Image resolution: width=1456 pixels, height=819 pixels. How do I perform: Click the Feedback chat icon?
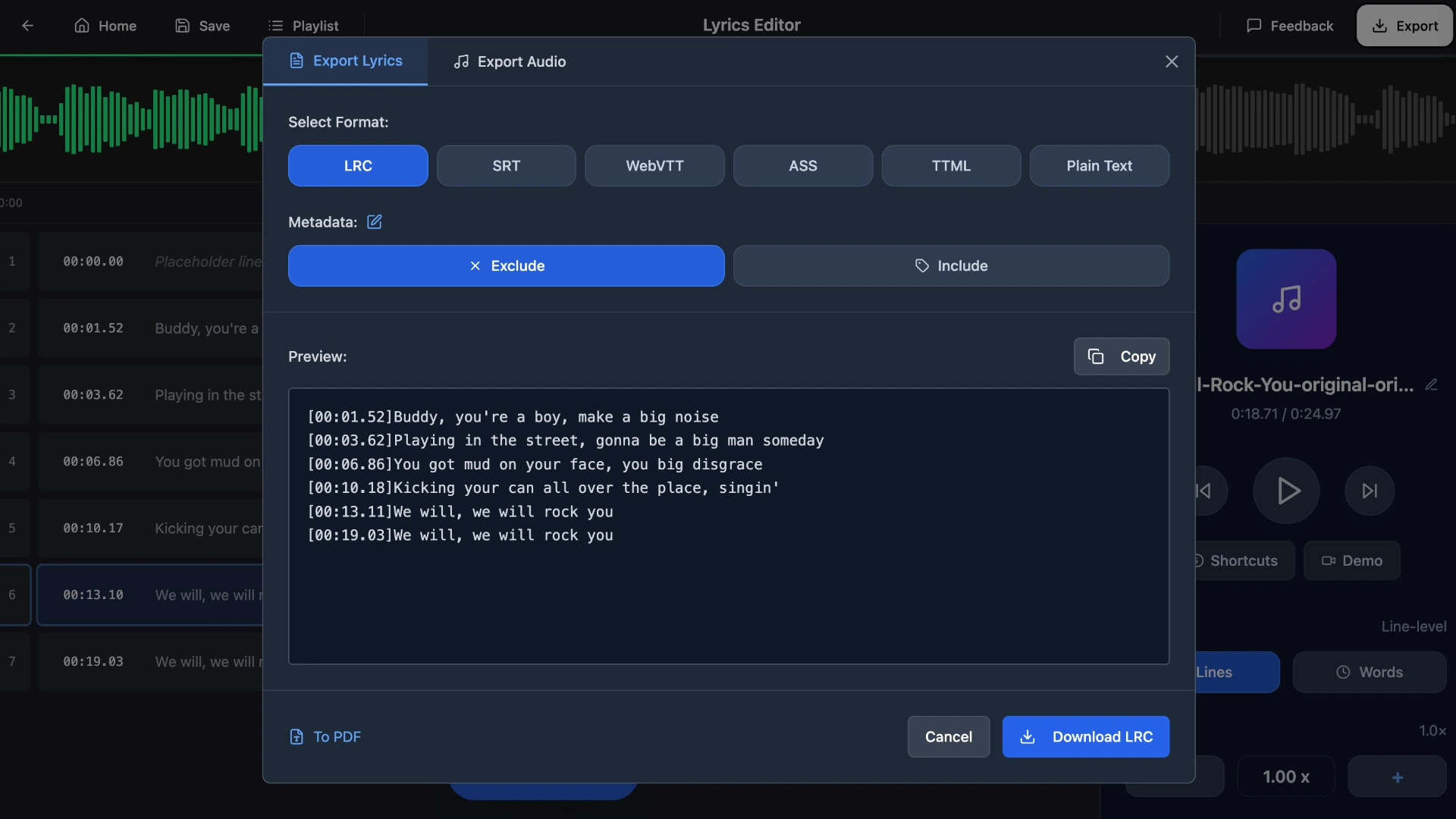point(1253,25)
